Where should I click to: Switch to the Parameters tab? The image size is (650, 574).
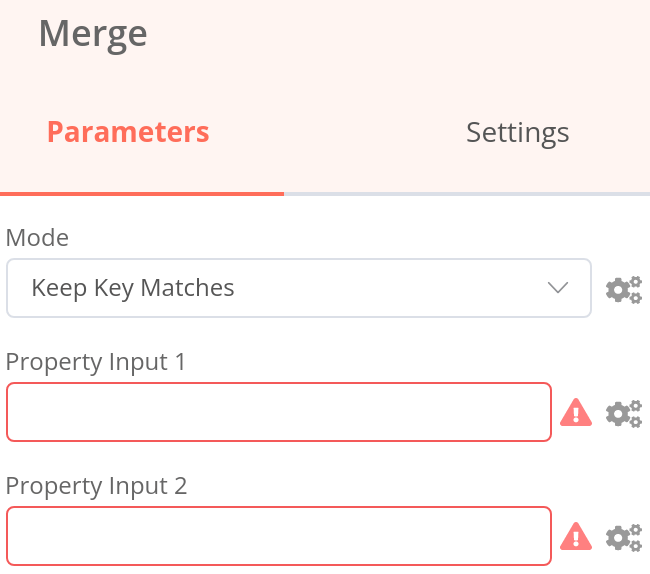128,133
